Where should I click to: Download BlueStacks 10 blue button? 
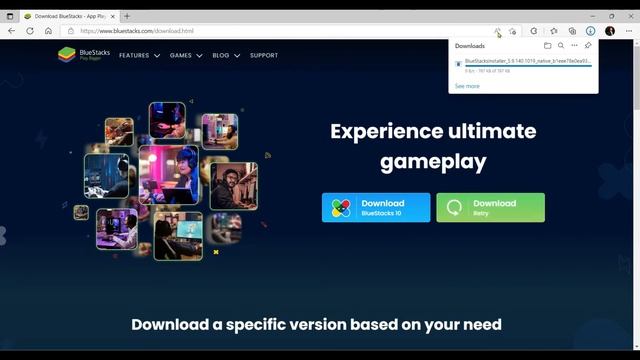376,208
